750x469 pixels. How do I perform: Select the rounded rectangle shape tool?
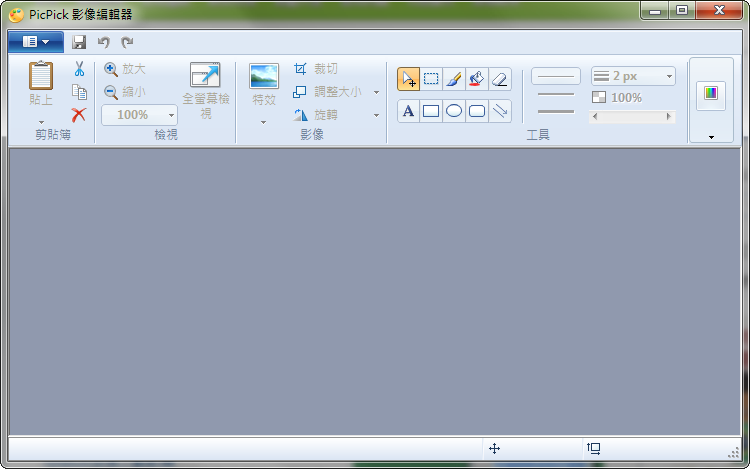coord(477,111)
